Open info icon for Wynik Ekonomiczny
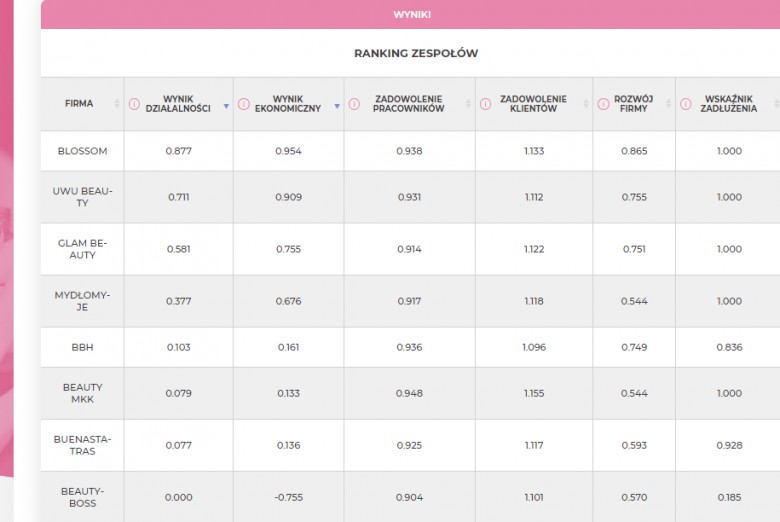This screenshot has height=522, width=780. (x=244, y=104)
